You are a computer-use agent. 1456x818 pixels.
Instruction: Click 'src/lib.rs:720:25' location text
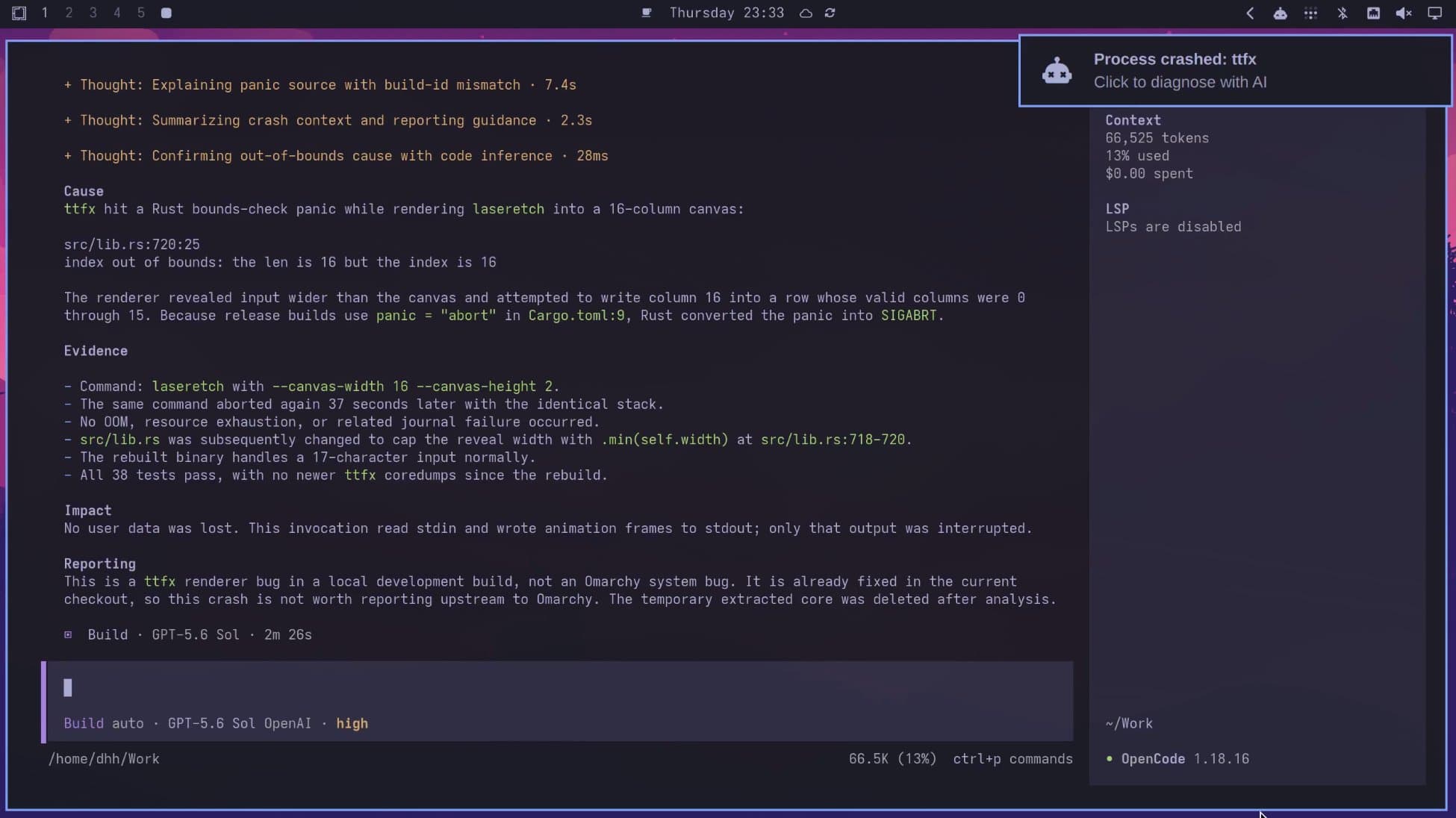tap(131, 245)
